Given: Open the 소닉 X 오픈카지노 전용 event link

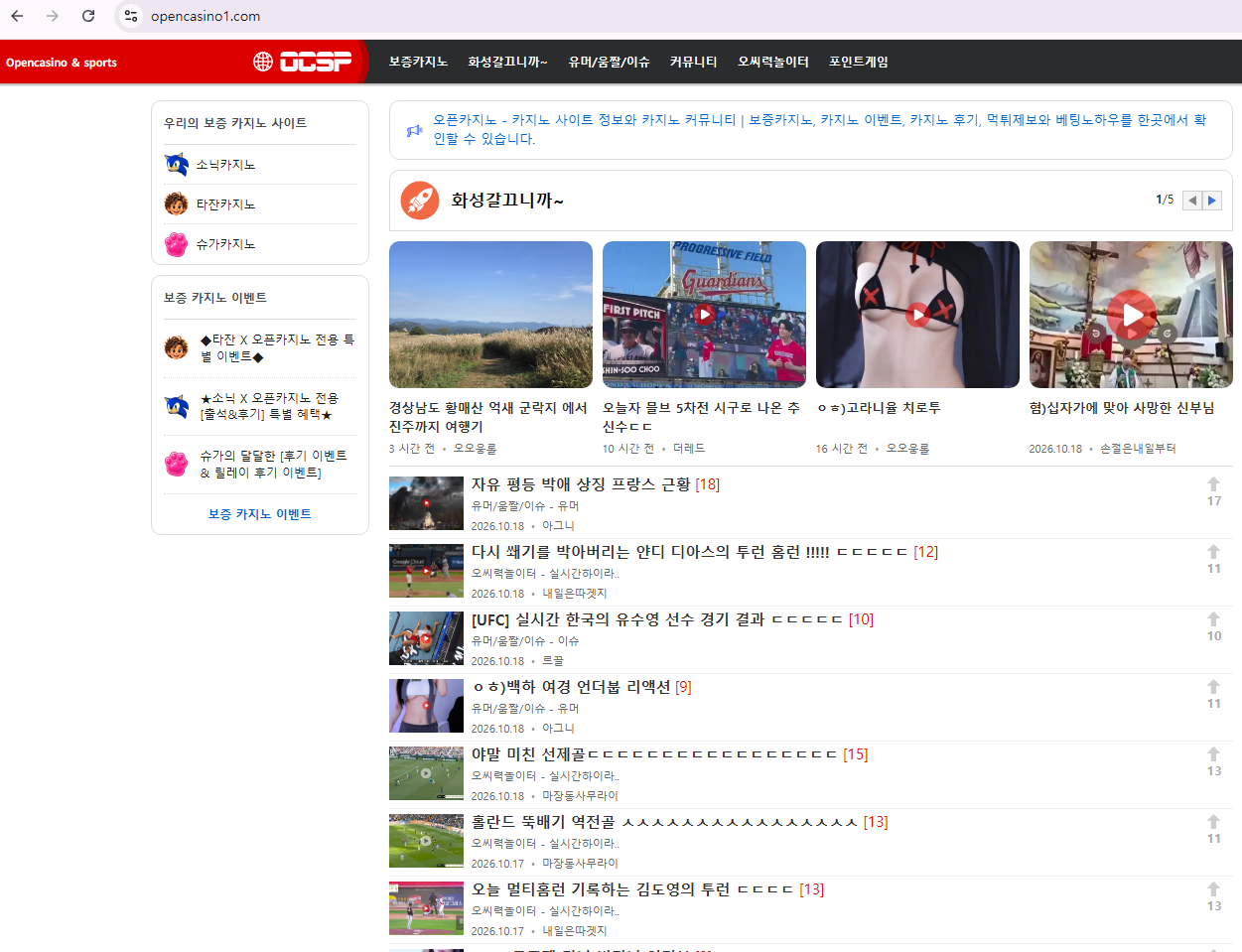Looking at the screenshot, I should pos(269,406).
